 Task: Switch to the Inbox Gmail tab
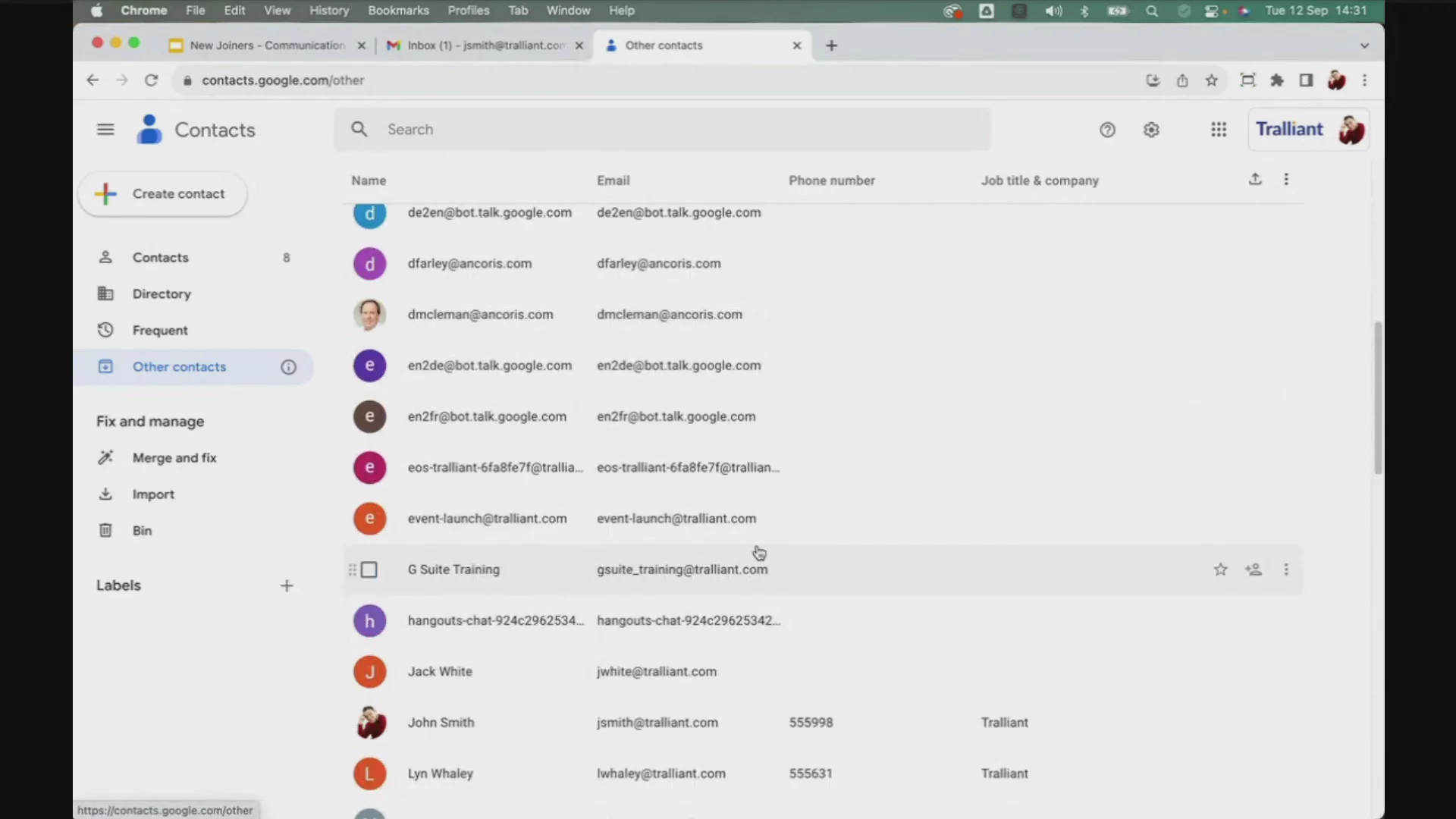click(x=485, y=45)
